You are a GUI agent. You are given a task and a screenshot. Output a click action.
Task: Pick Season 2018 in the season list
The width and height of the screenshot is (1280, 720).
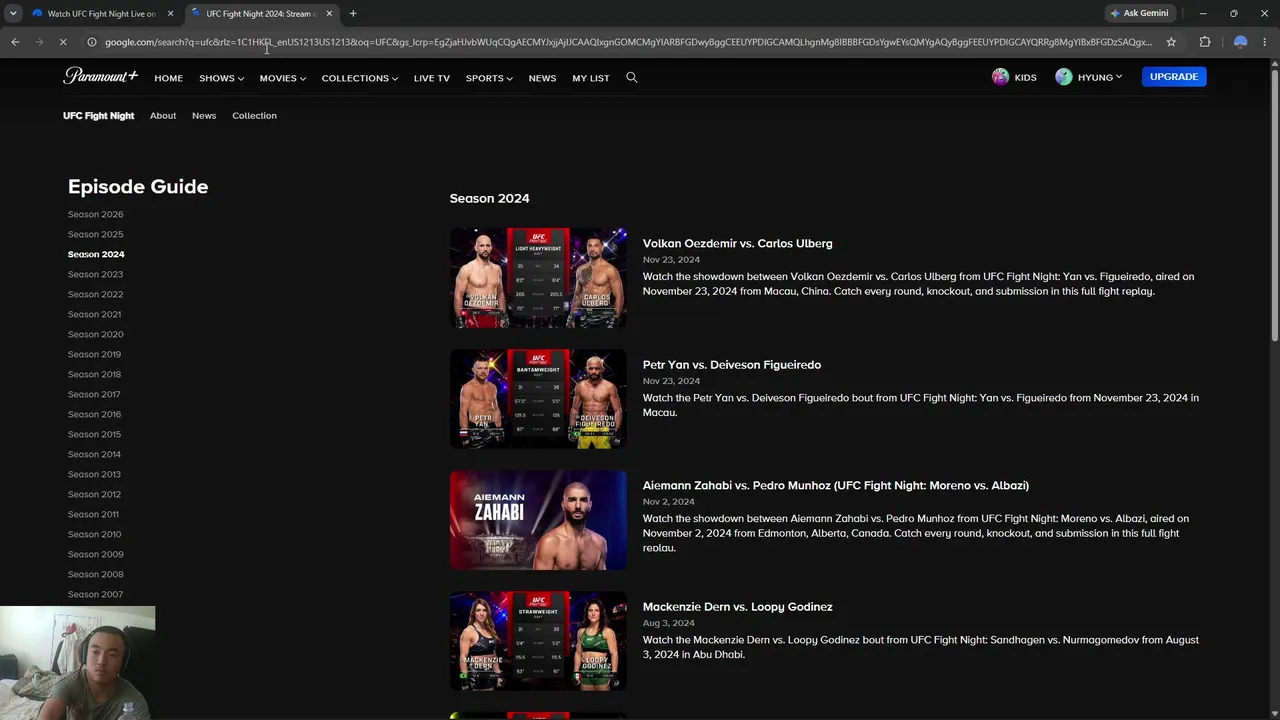tap(95, 374)
